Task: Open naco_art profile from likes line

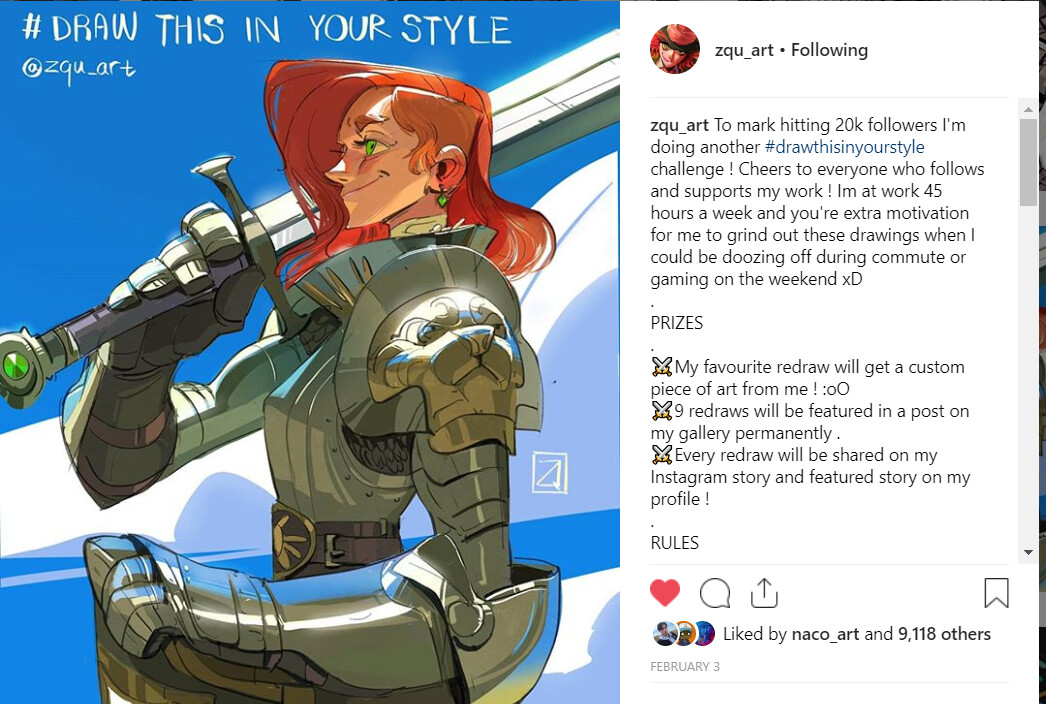Action: (825, 634)
